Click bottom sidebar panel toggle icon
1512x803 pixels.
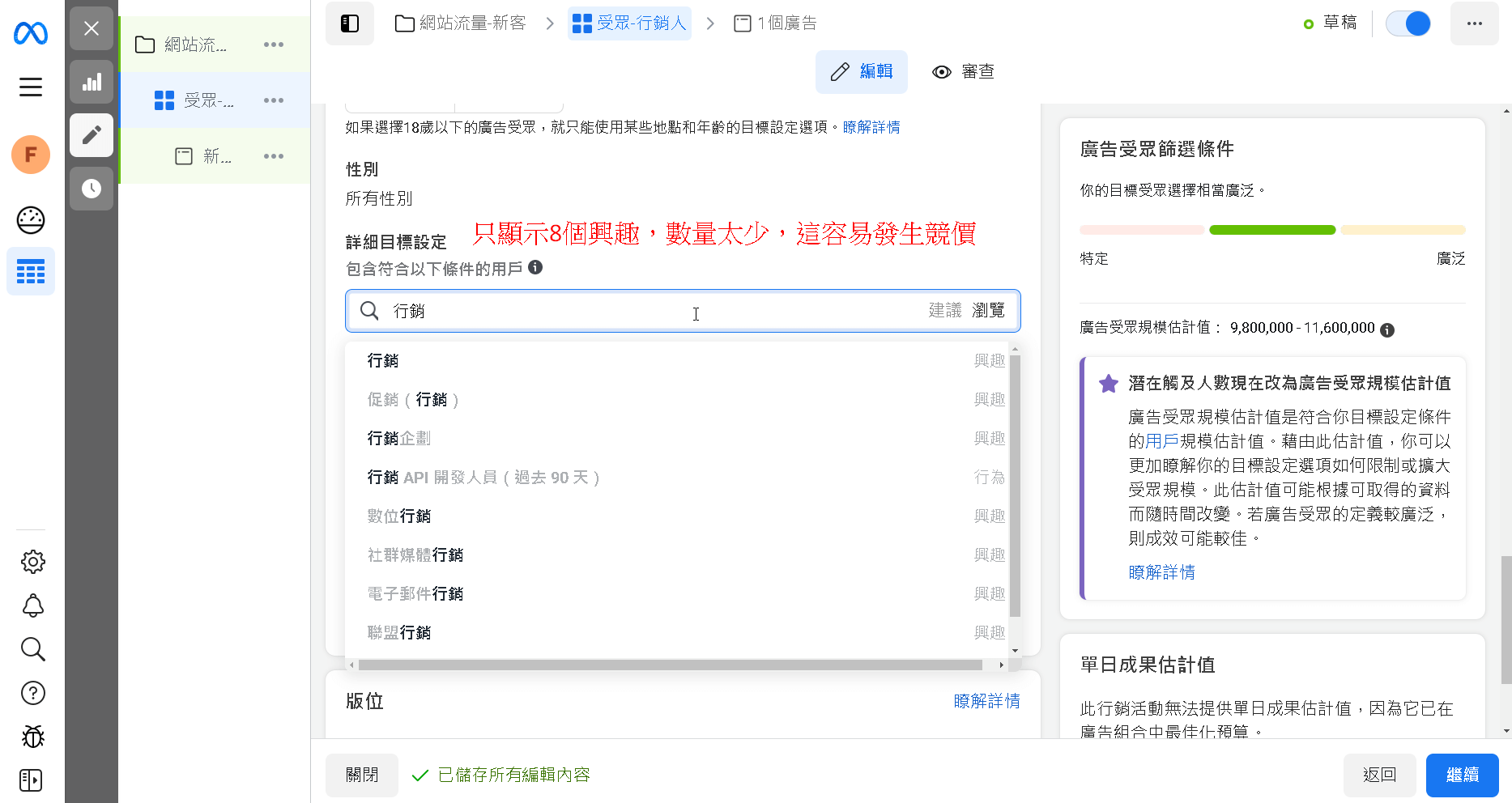click(31, 780)
